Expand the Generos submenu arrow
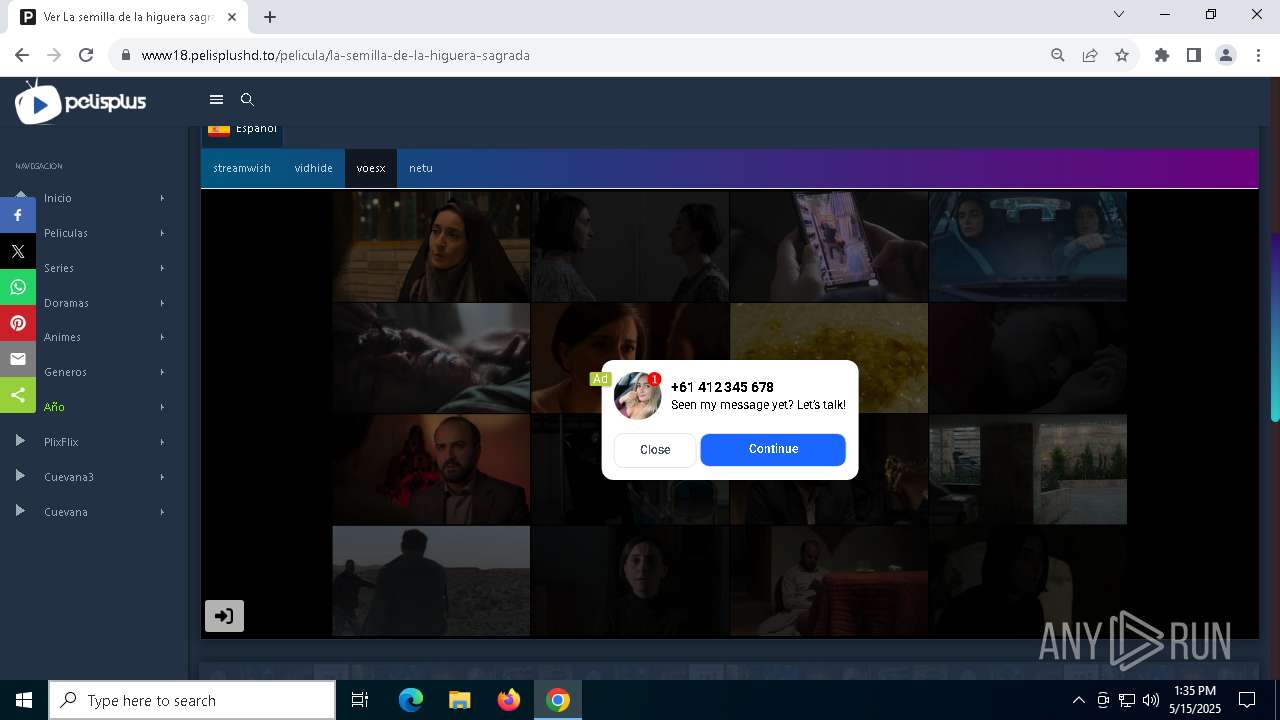The width and height of the screenshot is (1280, 720). point(162,372)
